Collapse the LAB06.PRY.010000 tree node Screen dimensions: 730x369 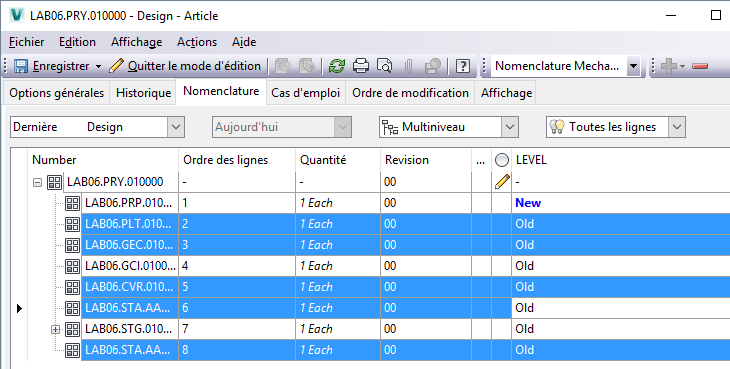(37, 182)
